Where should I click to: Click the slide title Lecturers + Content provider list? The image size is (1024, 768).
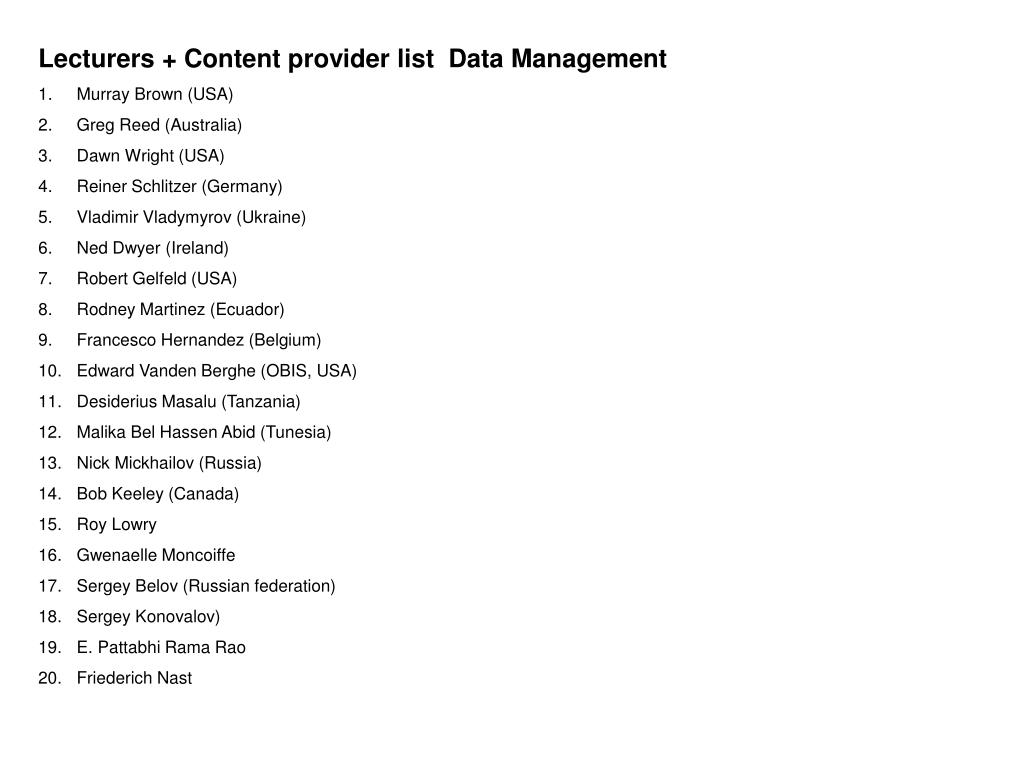pos(353,59)
